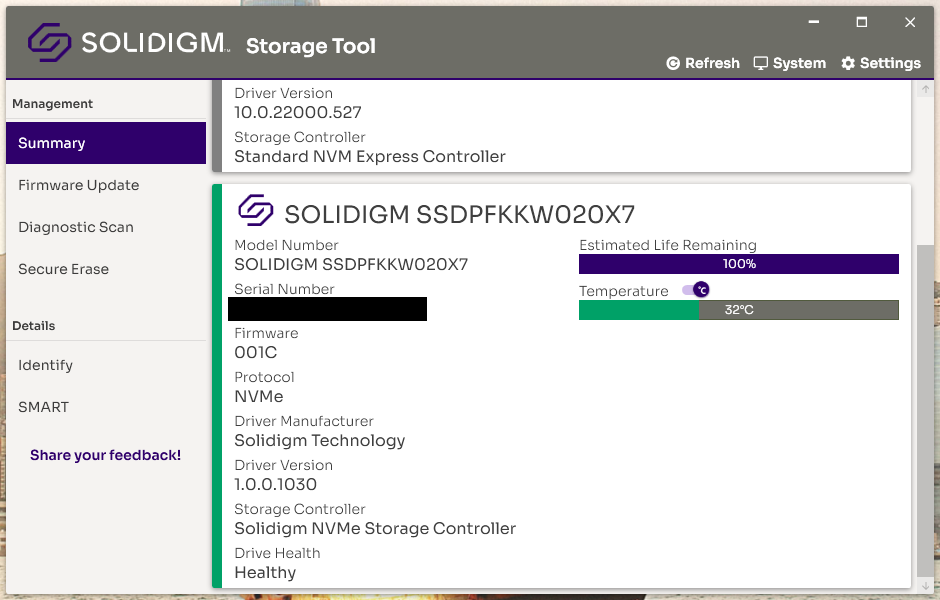Click the Estimated Life Remaining bar
Image resolution: width=940 pixels, height=600 pixels.
click(738, 264)
